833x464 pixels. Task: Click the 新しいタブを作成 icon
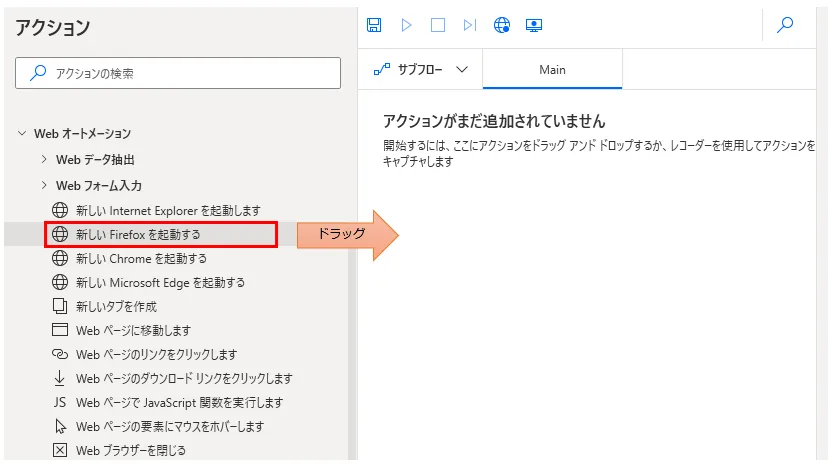click(x=59, y=306)
